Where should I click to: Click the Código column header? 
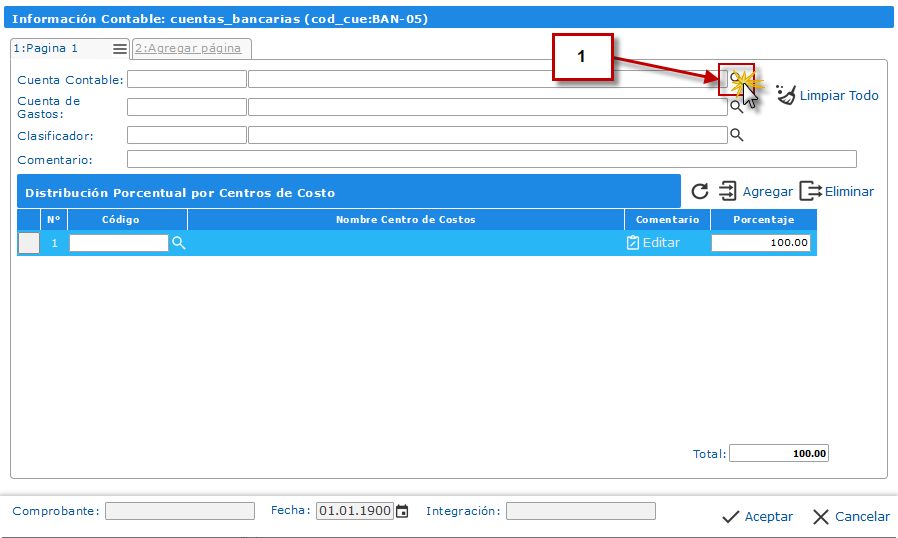127,219
